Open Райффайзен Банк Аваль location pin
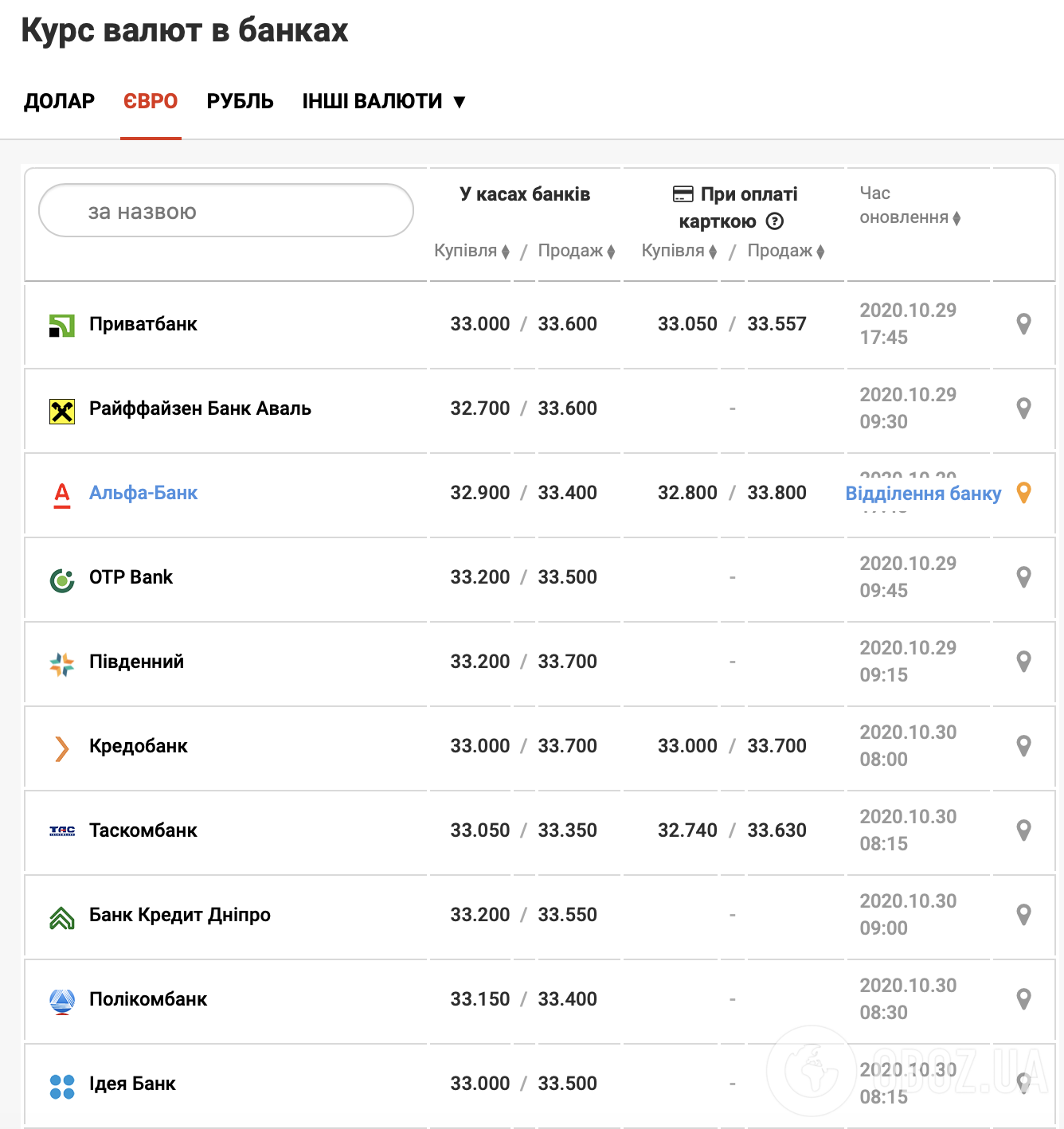 pos(1024,408)
